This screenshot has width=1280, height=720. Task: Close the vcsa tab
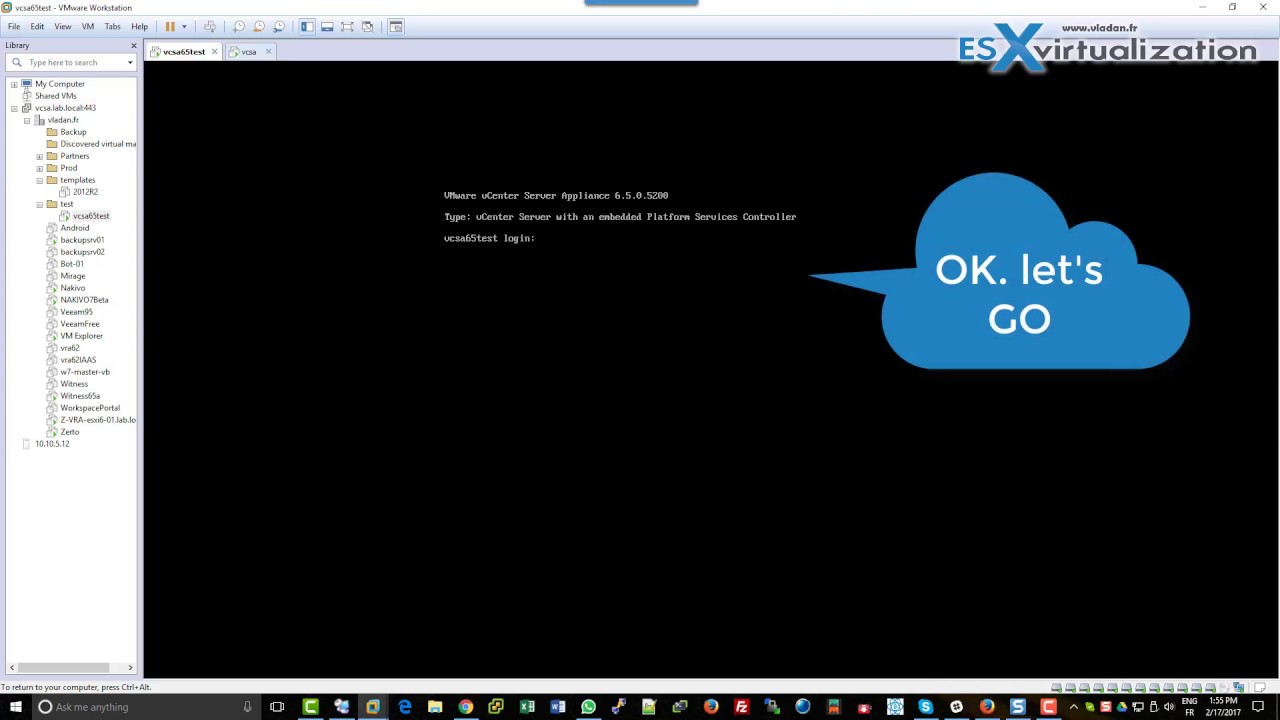point(269,52)
